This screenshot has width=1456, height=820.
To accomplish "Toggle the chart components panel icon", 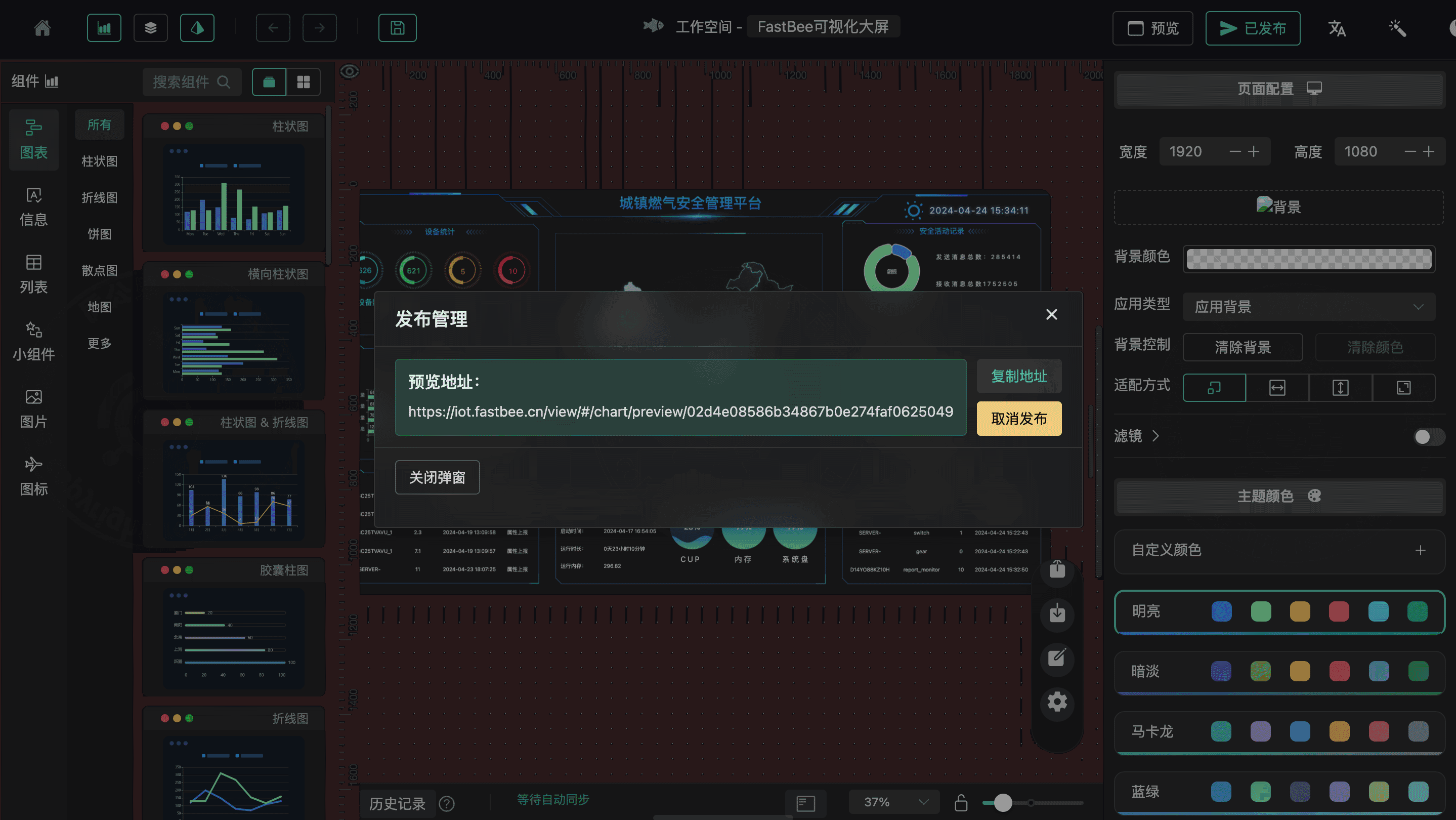I will 104,28.
